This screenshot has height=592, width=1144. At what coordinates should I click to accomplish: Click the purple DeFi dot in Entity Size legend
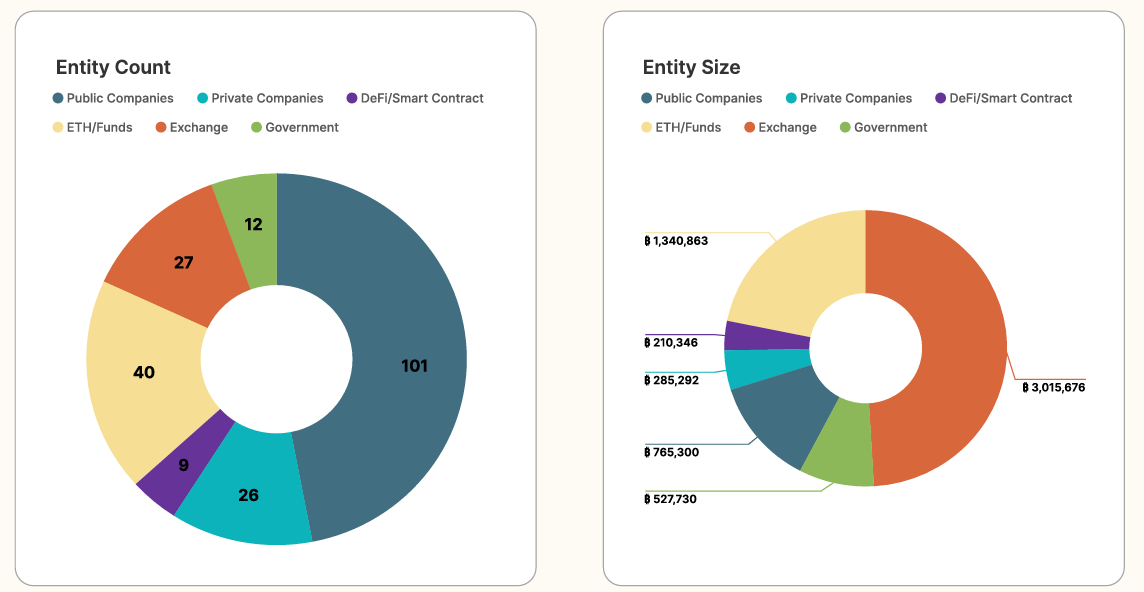pyautogui.click(x=940, y=98)
